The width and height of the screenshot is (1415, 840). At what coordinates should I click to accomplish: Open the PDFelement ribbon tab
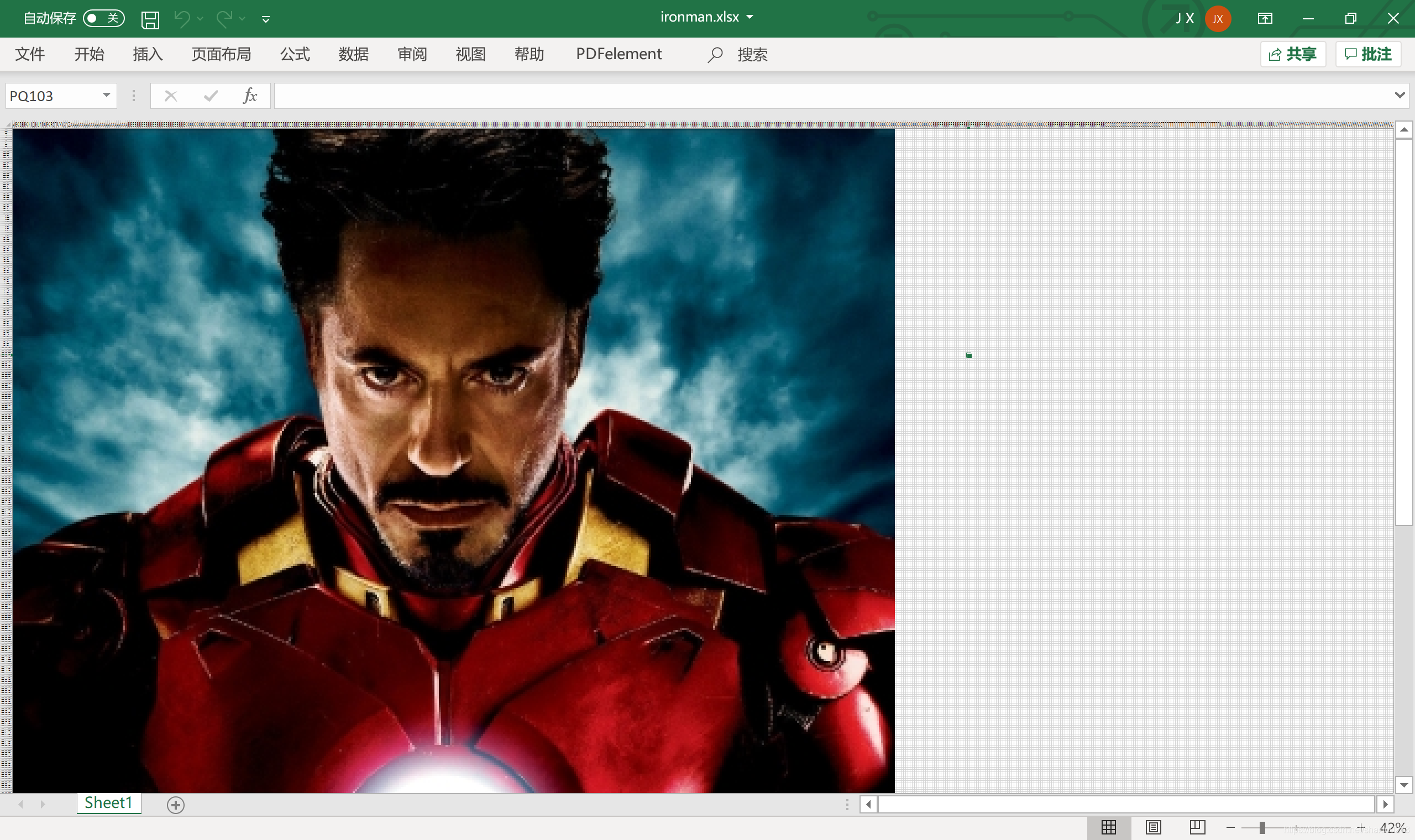pyautogui.click(x=618, y=54)
